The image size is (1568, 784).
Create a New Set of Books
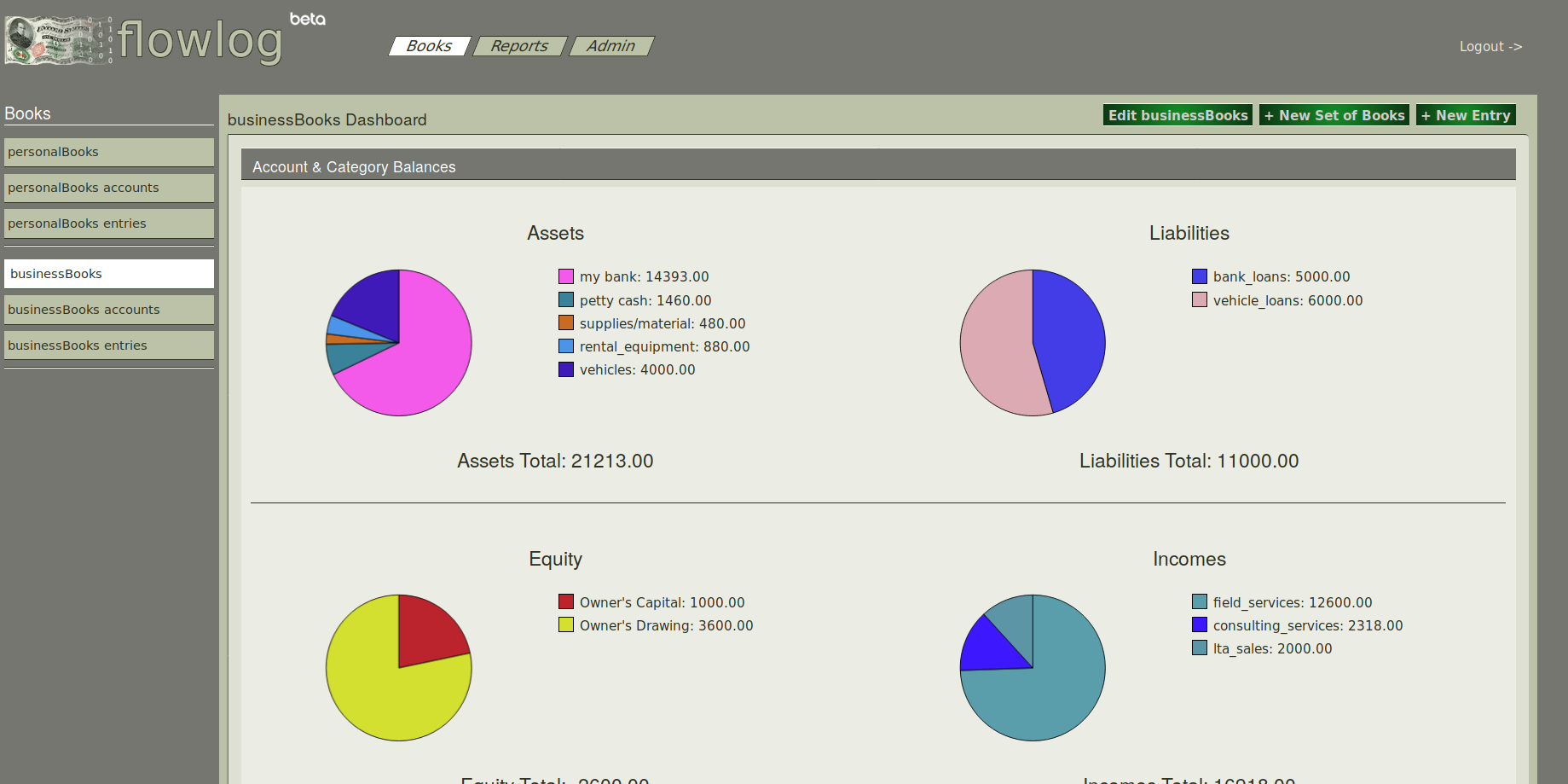1334,115
